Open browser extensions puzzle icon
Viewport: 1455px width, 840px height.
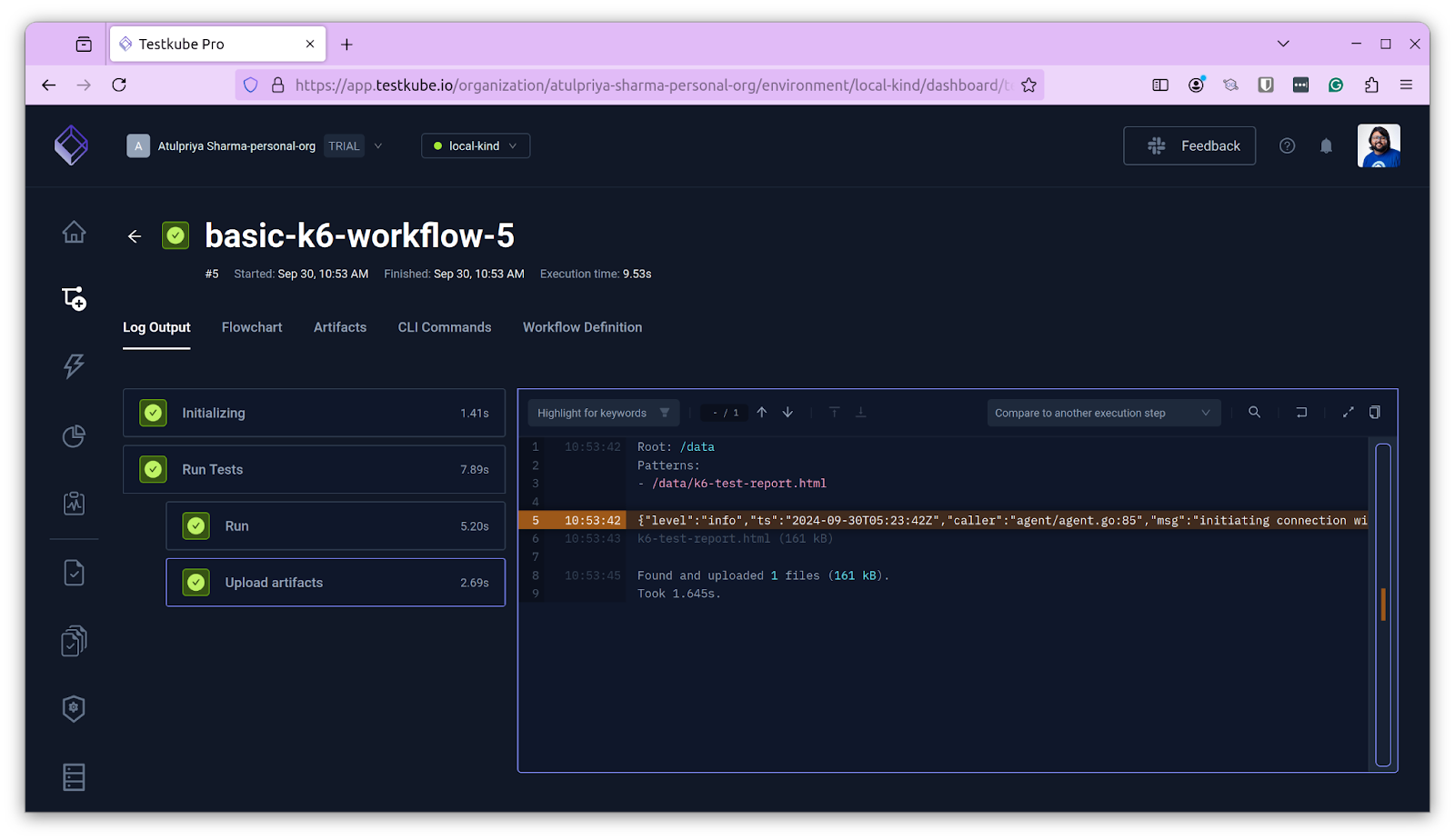1371,85
